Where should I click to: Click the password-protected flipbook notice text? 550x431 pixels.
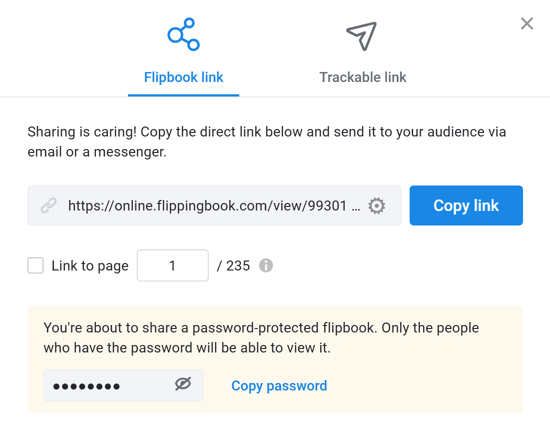(261, 338)
